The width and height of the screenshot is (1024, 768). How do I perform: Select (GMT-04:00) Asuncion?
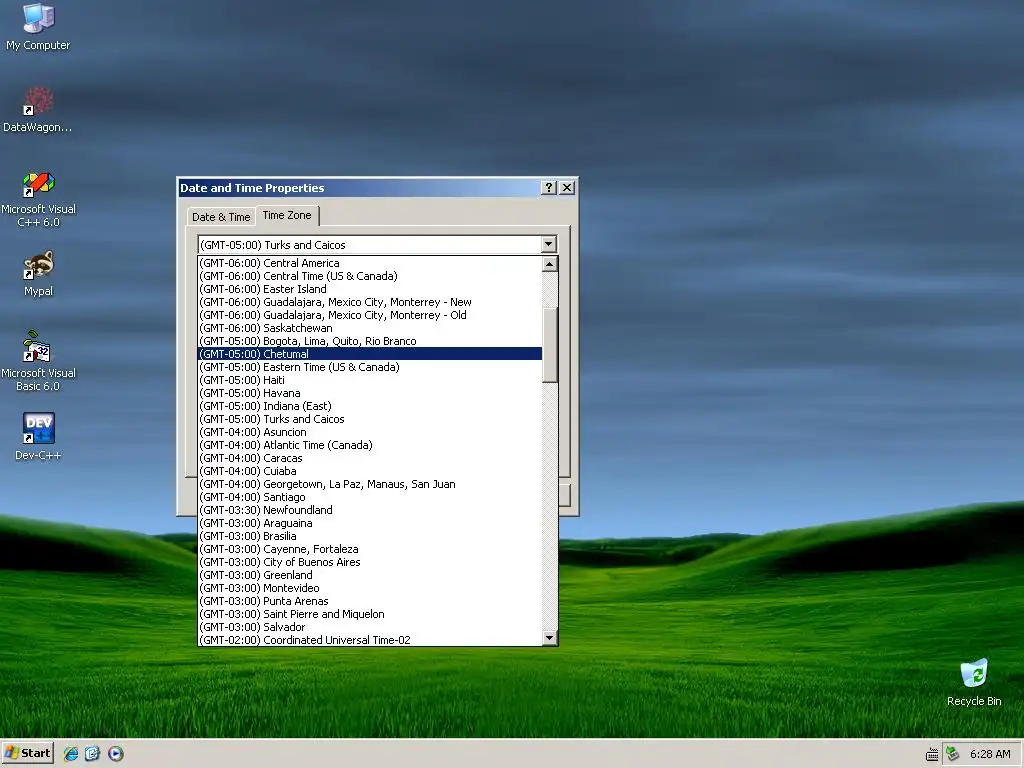[370, 432]
